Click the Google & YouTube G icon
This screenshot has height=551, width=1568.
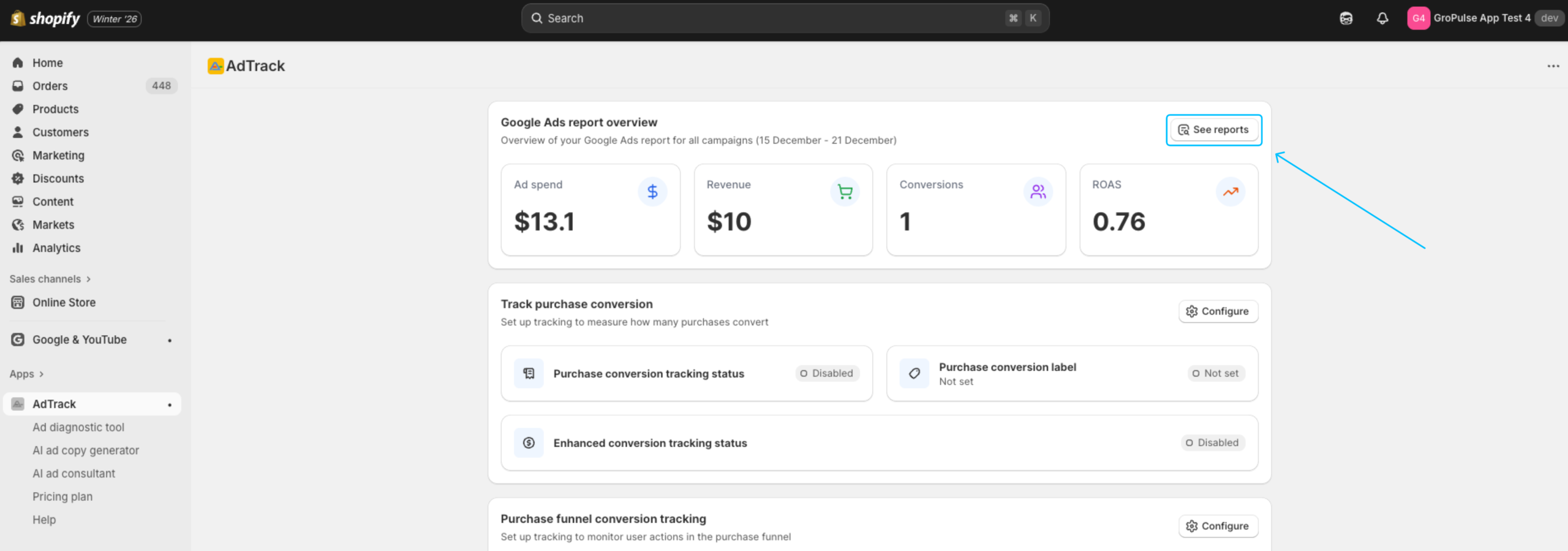pyautogui.click(x=18, y=340)
